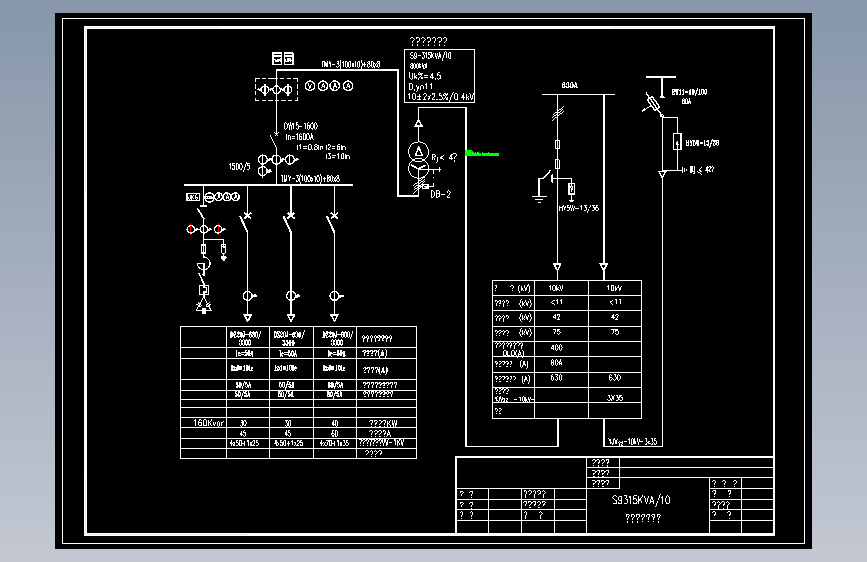Select the Uk%=4.5 text
The height and width of the screenshot is (562, 867).
pyautogui.click(x=425, y=76)
